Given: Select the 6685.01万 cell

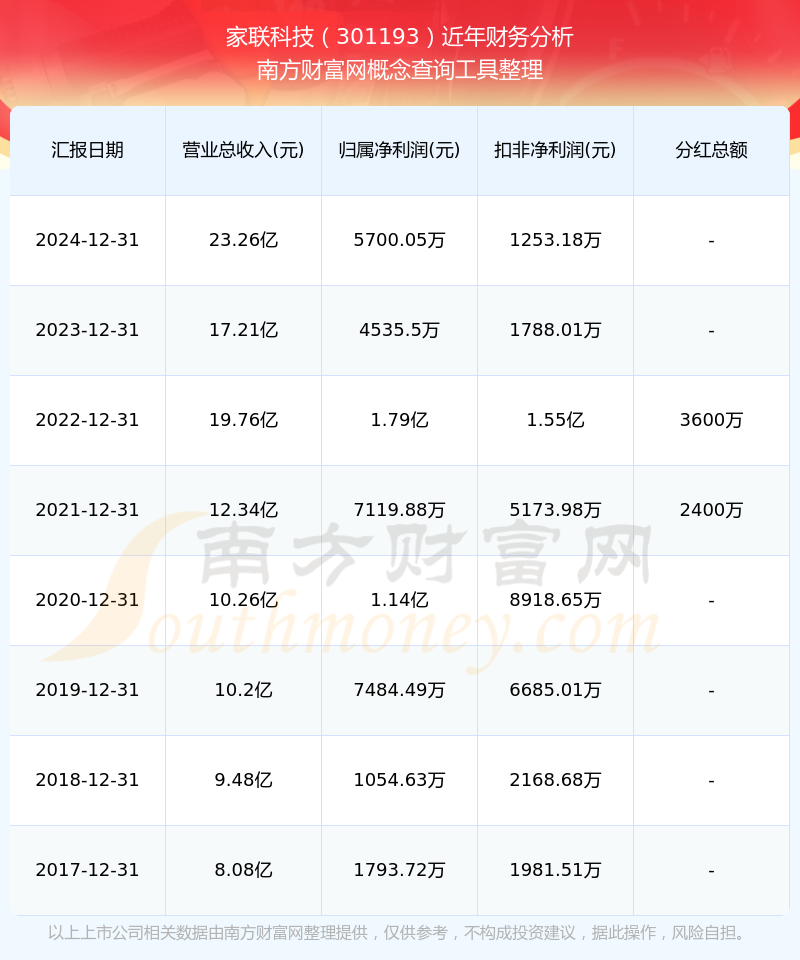Looking at the screenshot, I should point(555,690).
